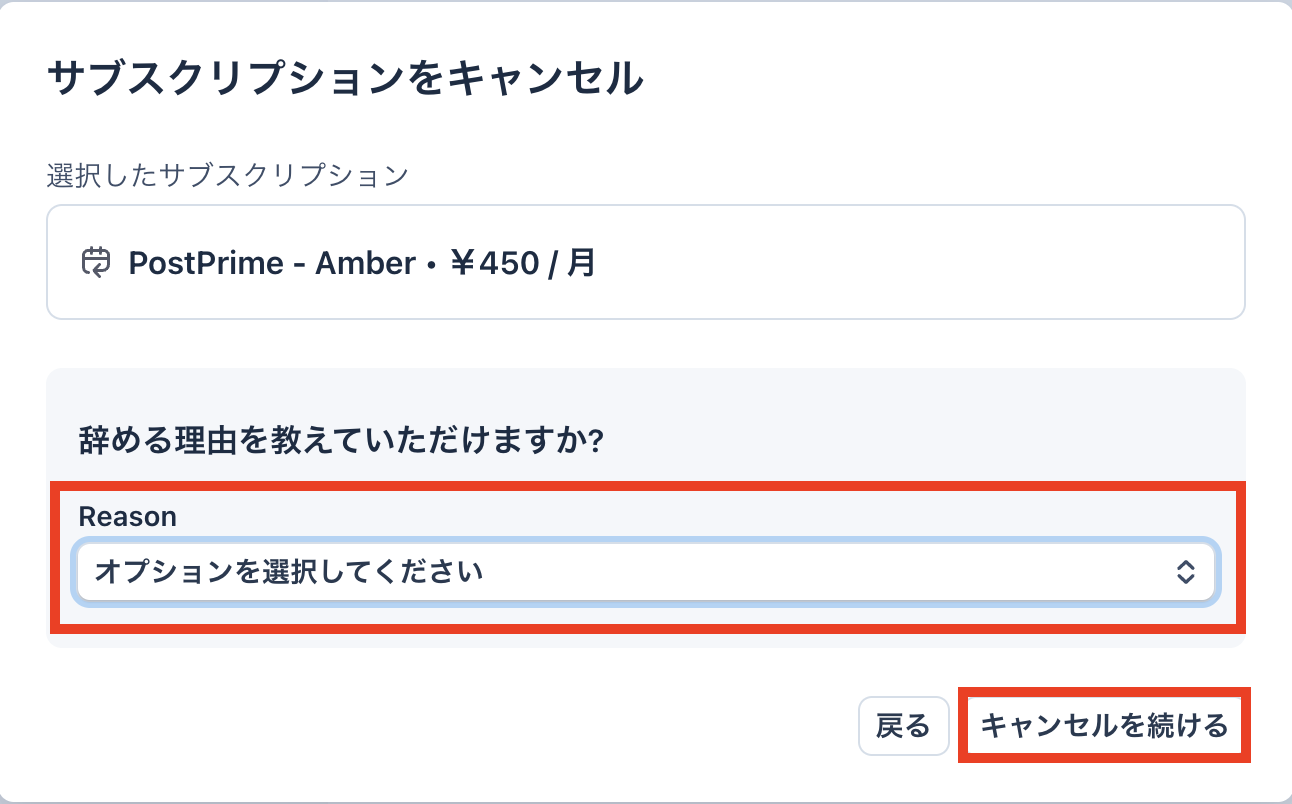Click the Reason field label
1292x804 pixels.
(x=127, y=516)
